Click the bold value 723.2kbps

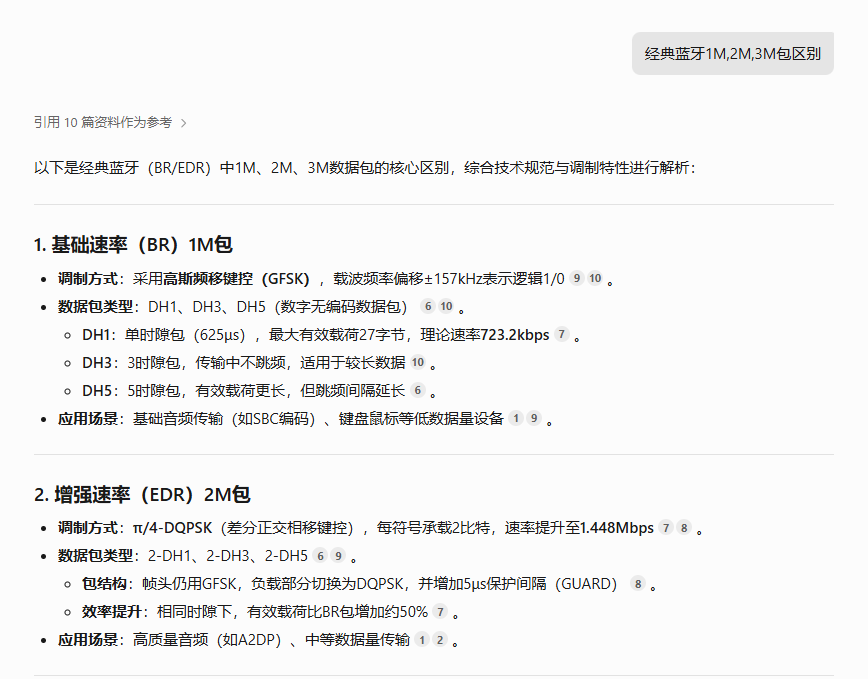pyautogui.click(x=515, y=335)
